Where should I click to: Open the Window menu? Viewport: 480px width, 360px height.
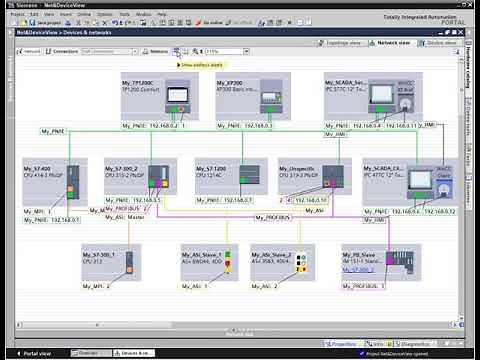143,14
